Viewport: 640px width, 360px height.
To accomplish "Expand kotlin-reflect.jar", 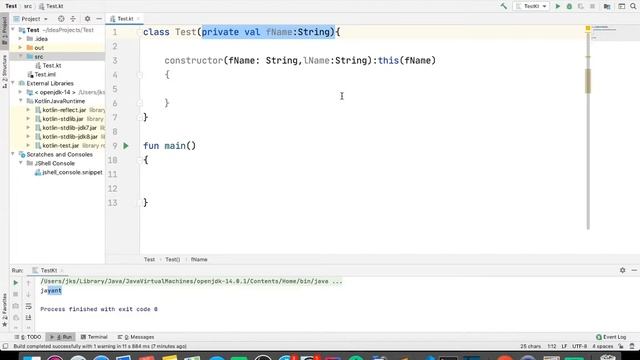I will click(x=28, y=110).
